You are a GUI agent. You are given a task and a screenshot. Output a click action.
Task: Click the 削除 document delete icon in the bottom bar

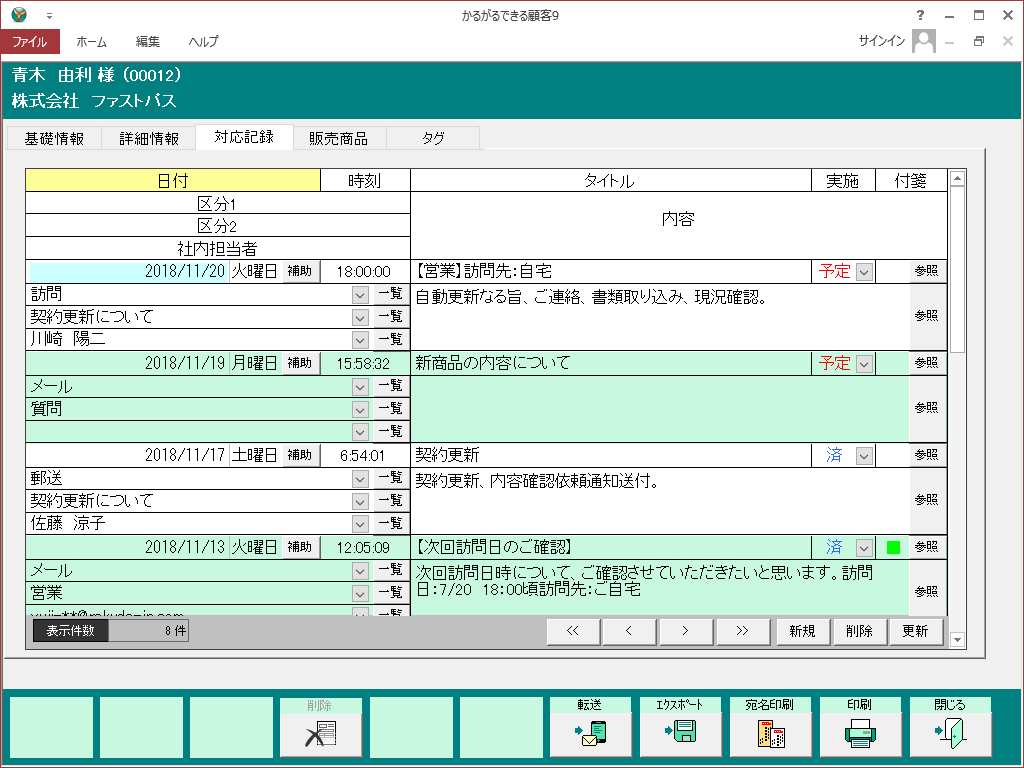pyautogui.click(x=321, y=734)
